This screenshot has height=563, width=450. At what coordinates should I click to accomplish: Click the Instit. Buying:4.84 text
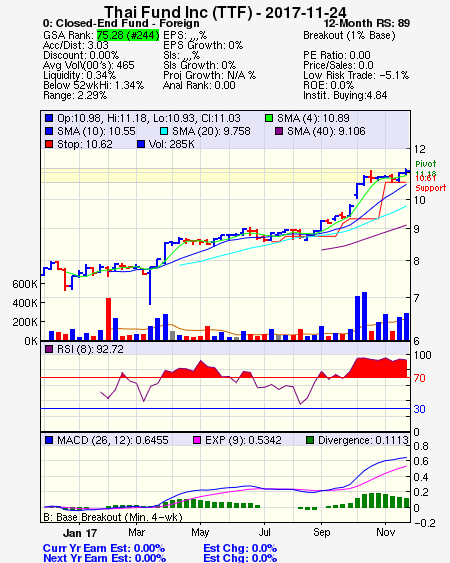click(x=345, y=96)
